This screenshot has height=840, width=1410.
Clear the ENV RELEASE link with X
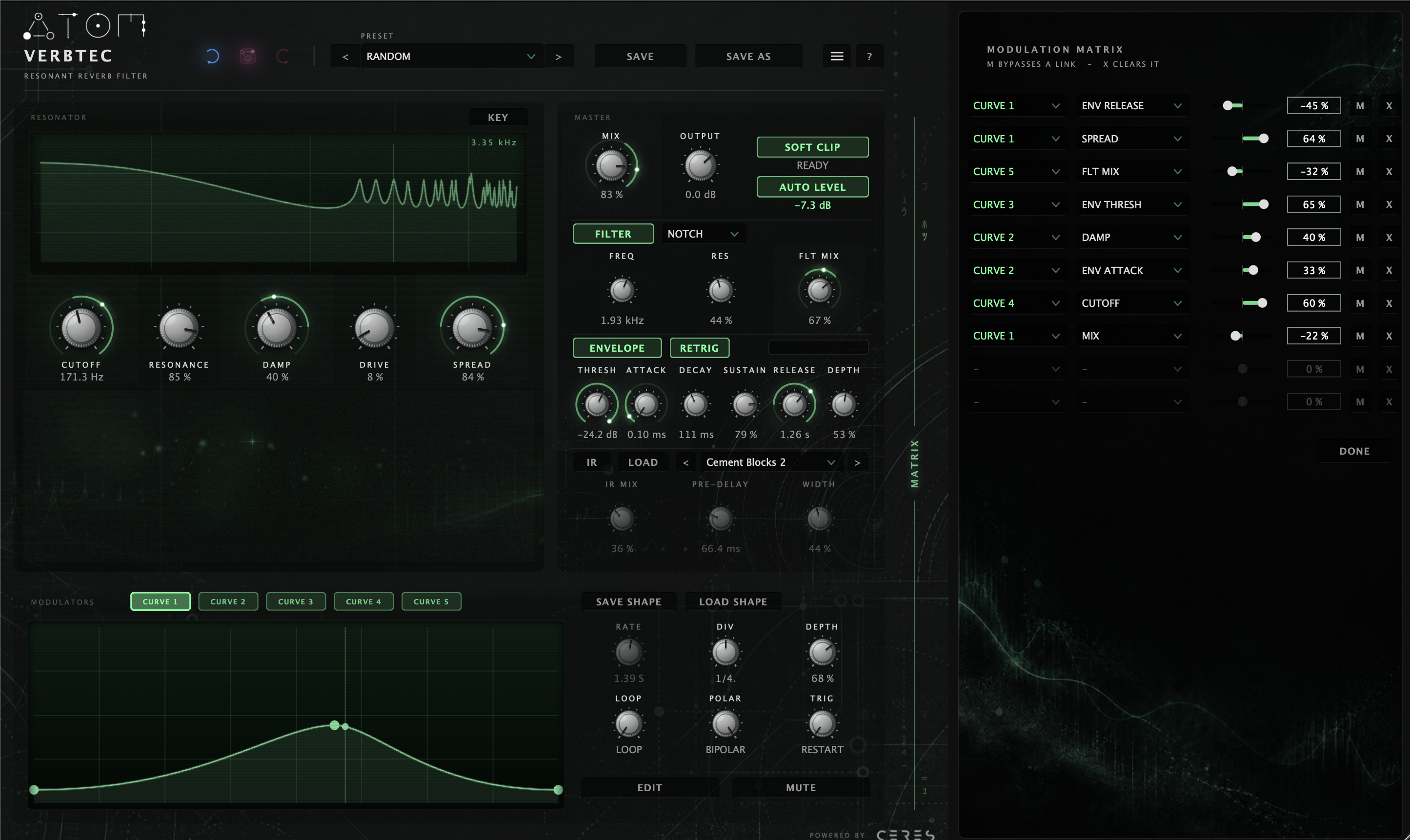point(1389,106)
